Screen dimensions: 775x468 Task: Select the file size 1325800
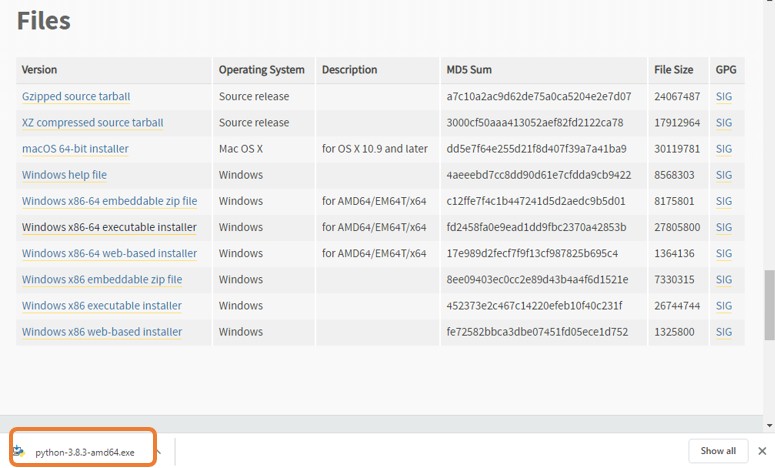[674, 332]
